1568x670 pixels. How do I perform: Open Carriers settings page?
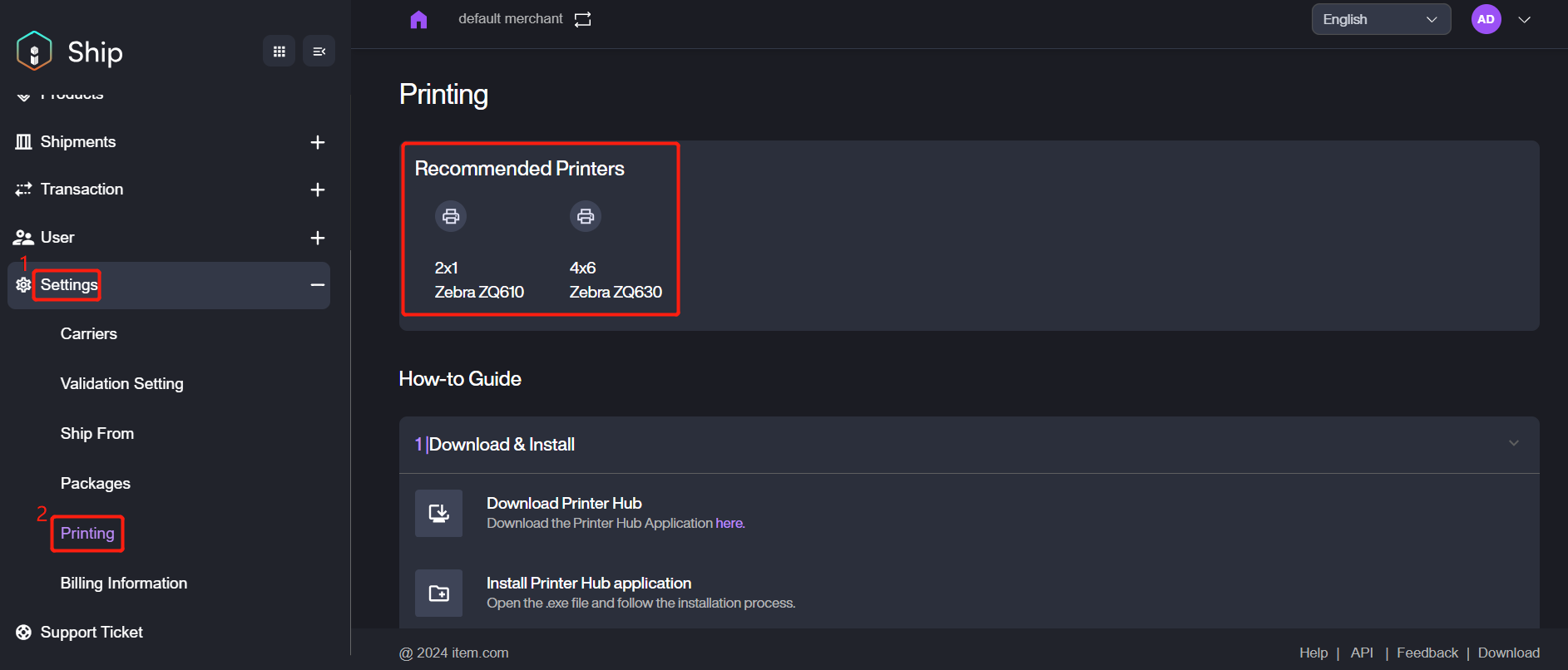coord(89,334)
